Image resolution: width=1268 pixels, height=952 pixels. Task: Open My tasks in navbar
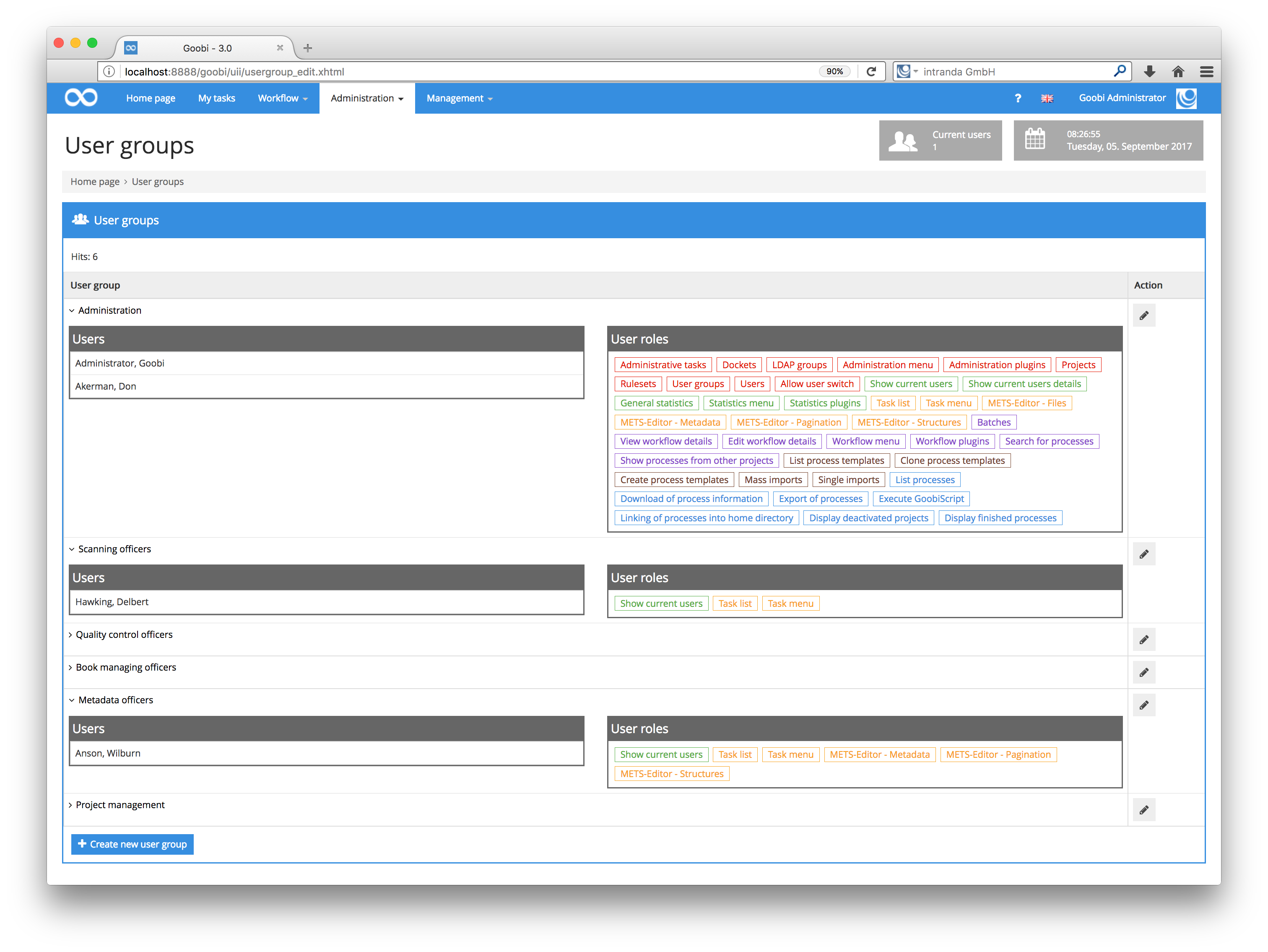pos(217,98)
